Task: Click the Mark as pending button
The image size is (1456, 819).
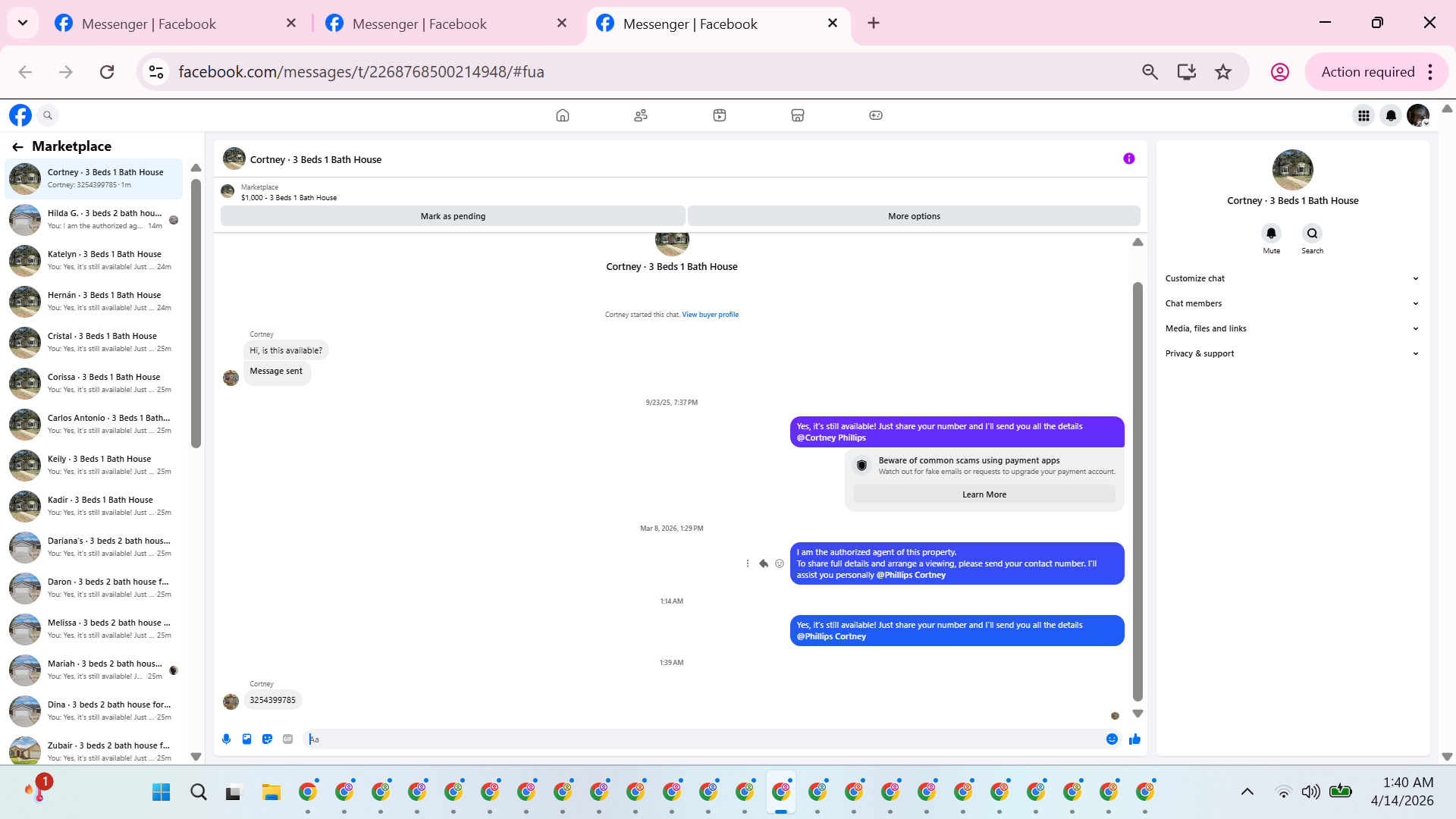Action: click(453, 216)
